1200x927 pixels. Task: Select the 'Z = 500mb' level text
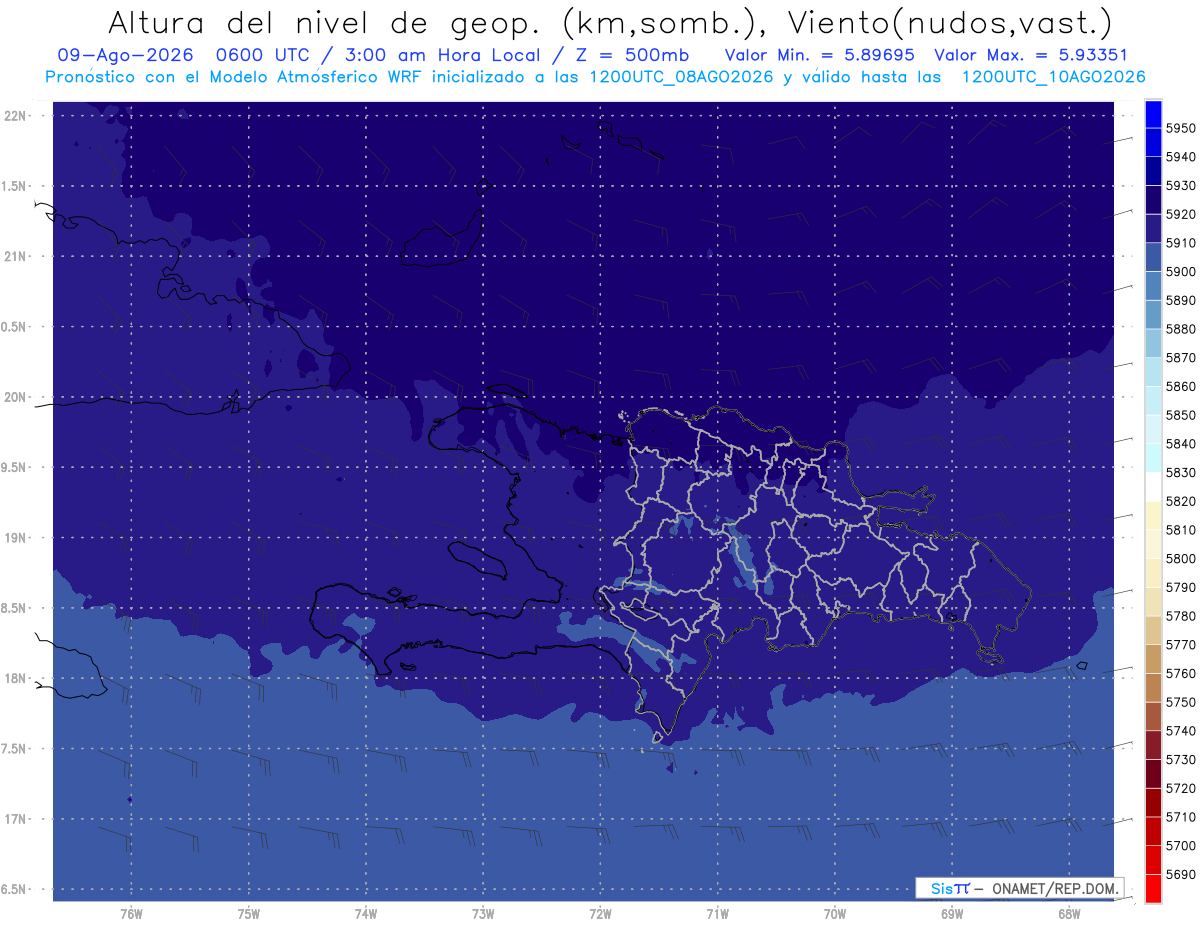(x=630, y=55)
